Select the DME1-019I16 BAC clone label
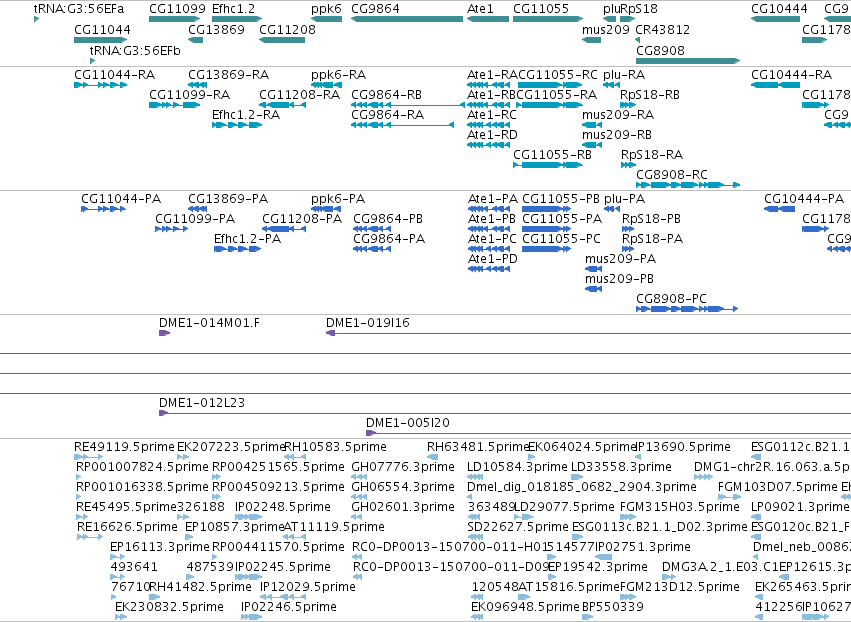 click(368, 323)
